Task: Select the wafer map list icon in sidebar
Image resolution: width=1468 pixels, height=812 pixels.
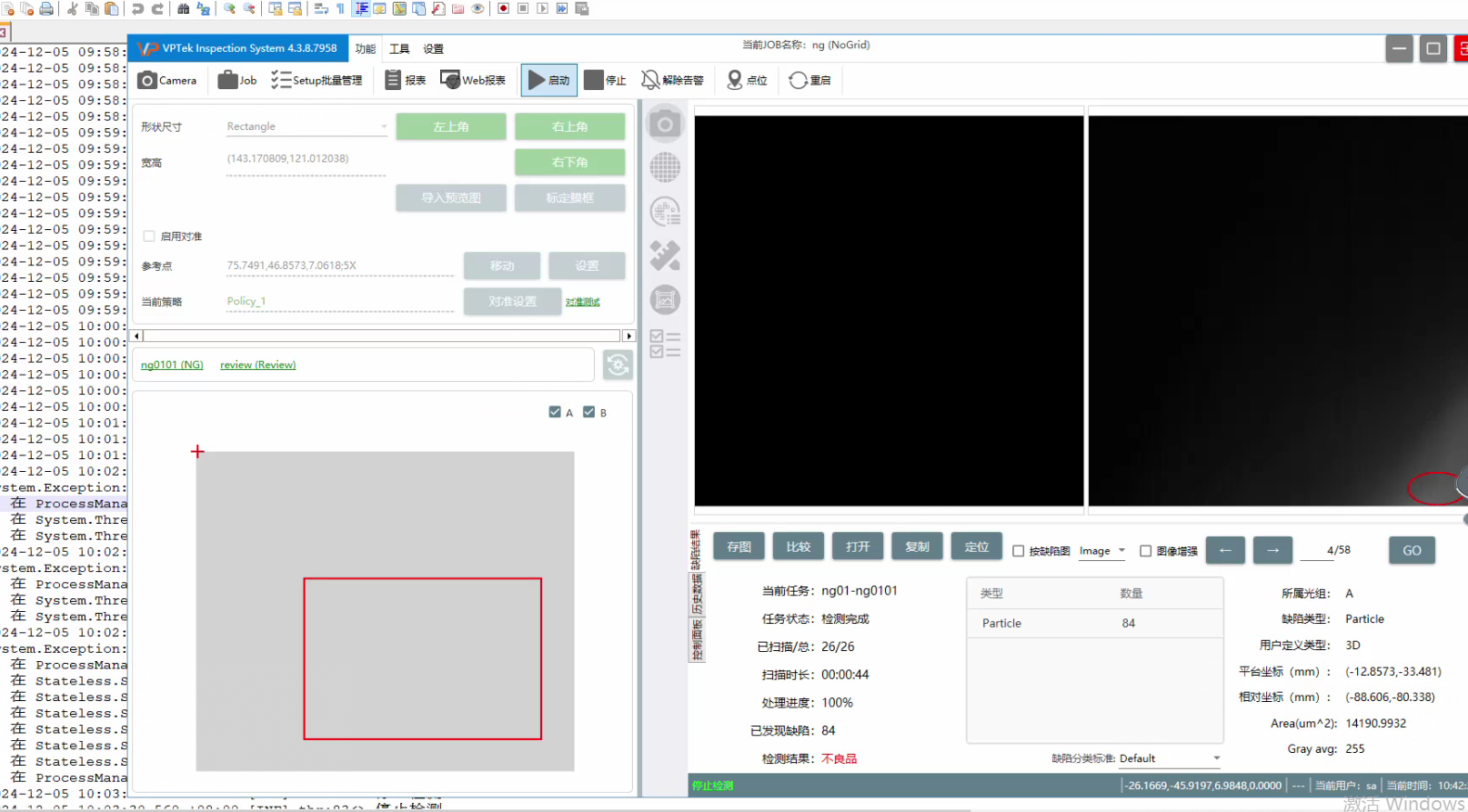Action: [665, 212]
